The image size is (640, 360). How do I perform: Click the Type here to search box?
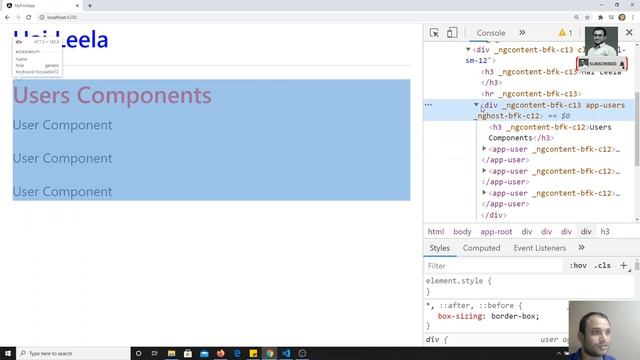(73, 353)
